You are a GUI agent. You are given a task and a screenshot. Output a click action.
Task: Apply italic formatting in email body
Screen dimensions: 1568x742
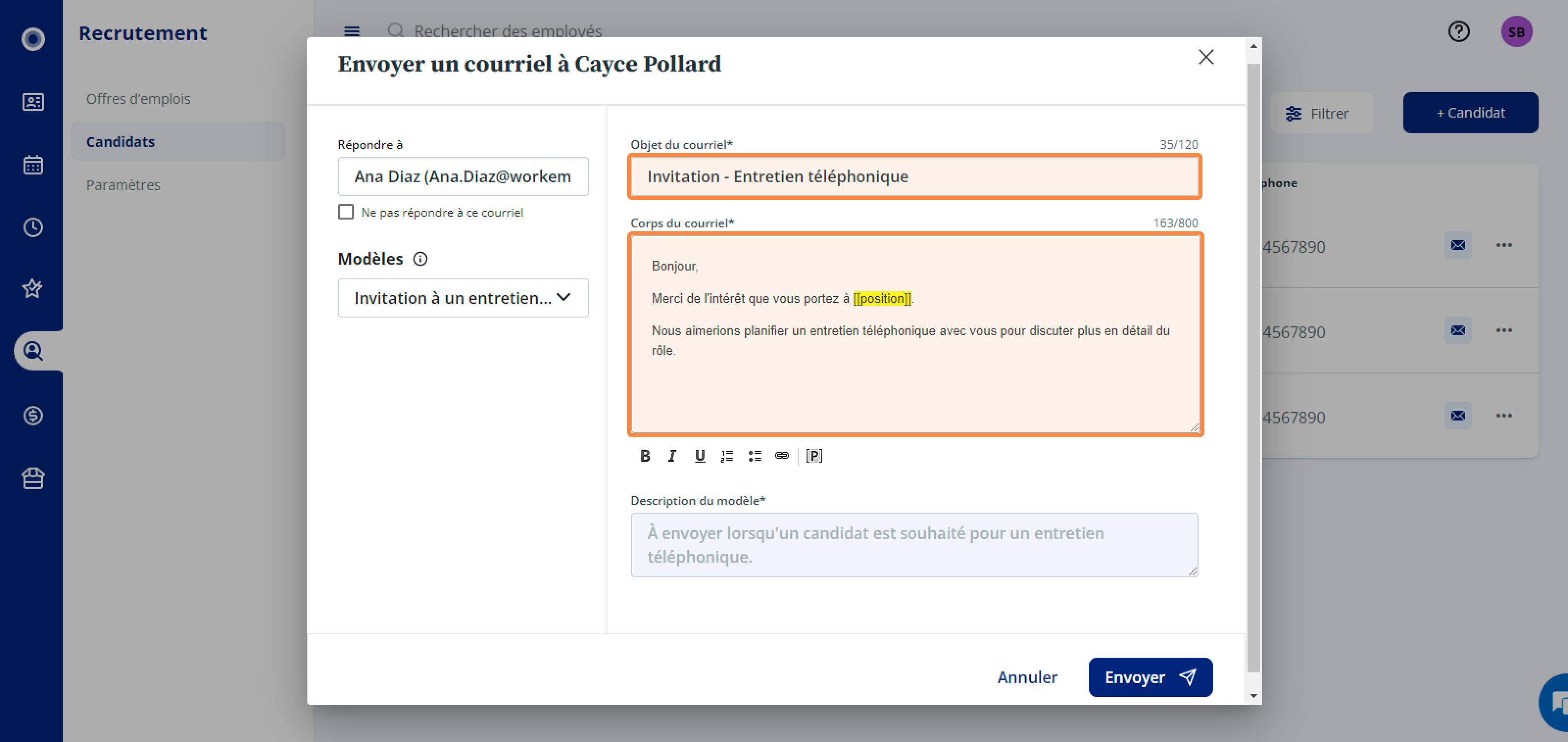click(672, 455)
